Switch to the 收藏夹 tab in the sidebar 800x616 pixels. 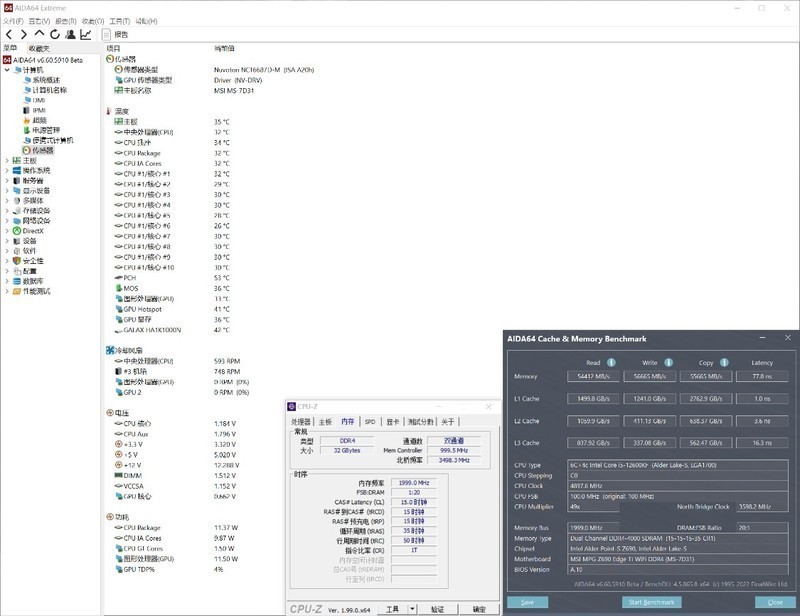39,48
